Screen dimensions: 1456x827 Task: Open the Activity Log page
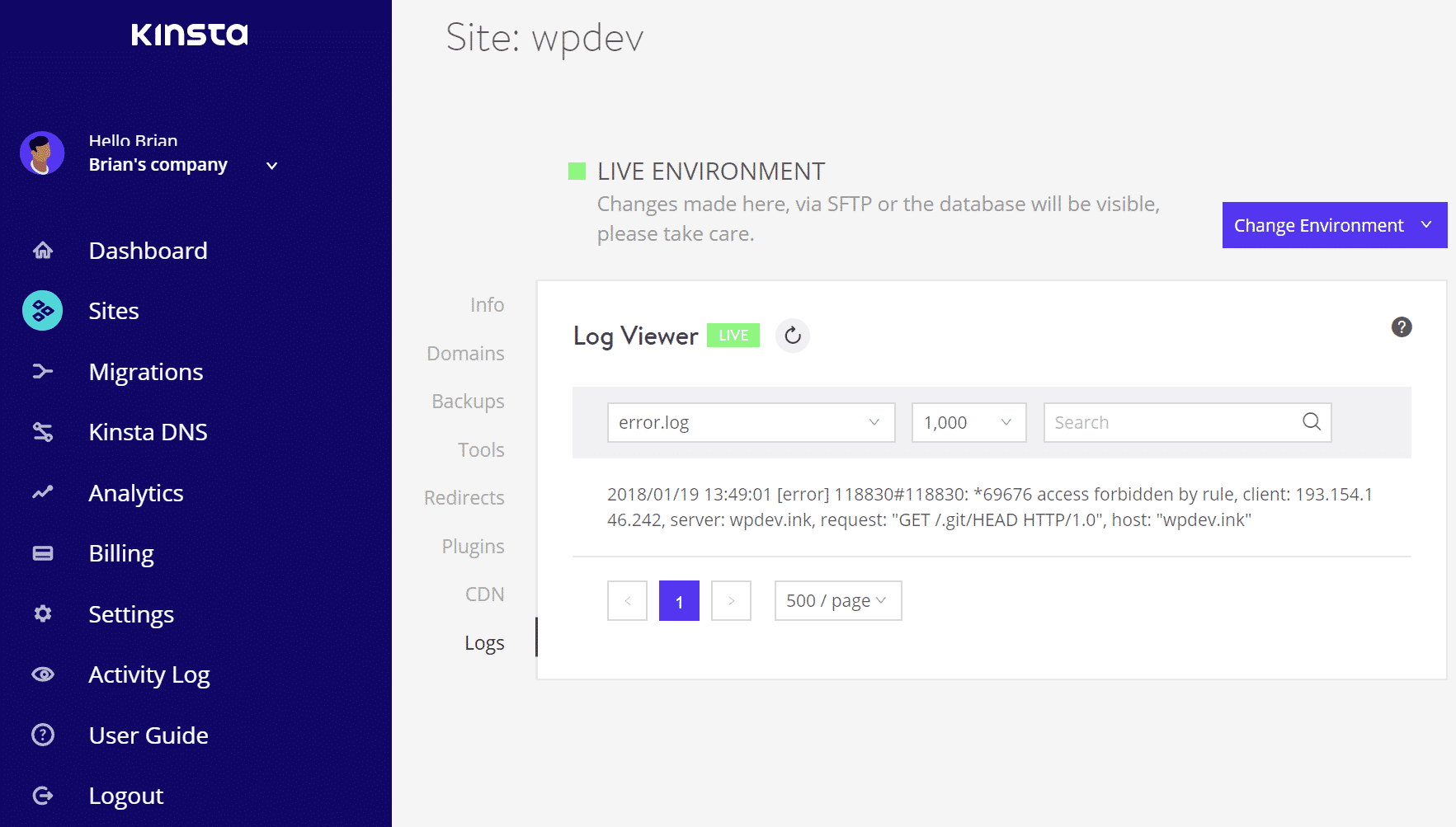click(x=149, y=674)
